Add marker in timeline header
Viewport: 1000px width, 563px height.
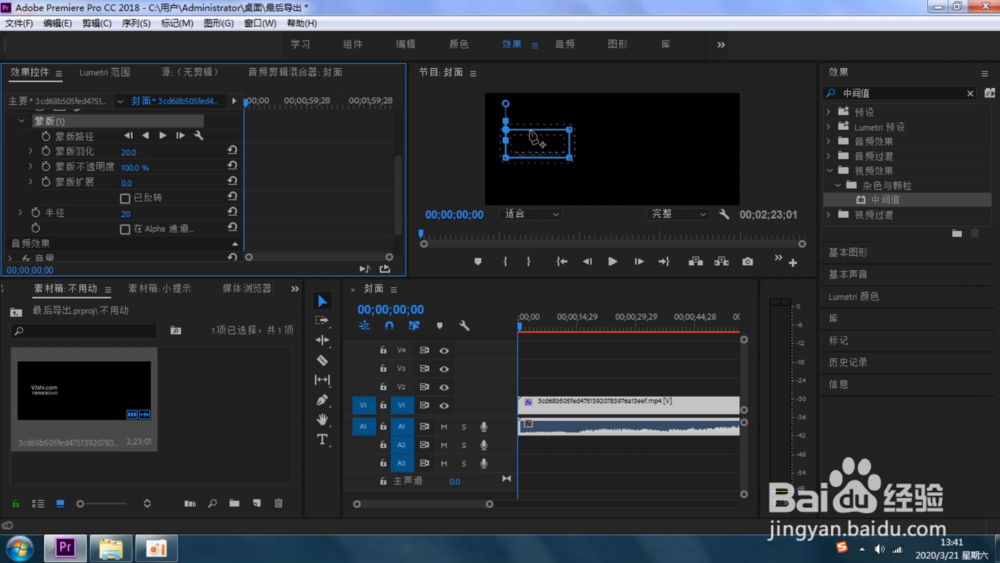[439, 326]
